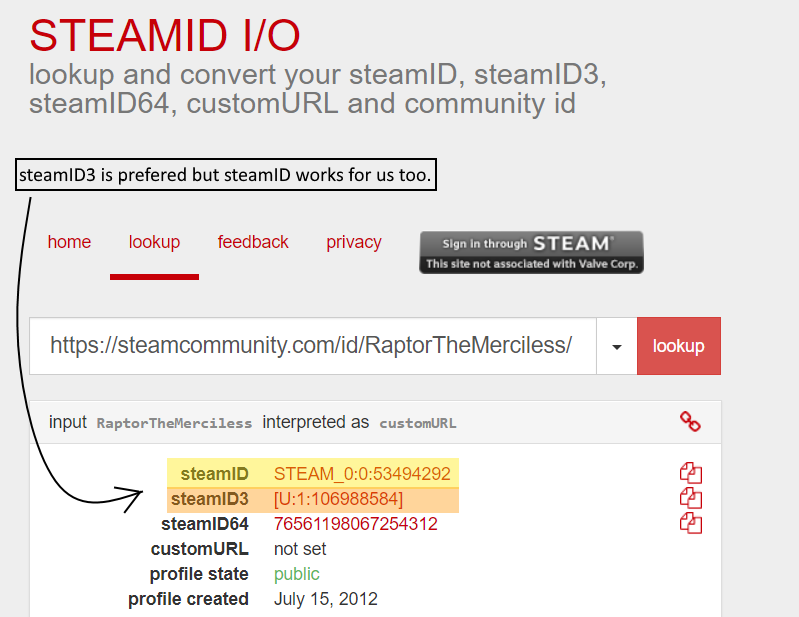Click the 'not set' customURL value
Screen dimensions: 799x617
coord(300,549)
